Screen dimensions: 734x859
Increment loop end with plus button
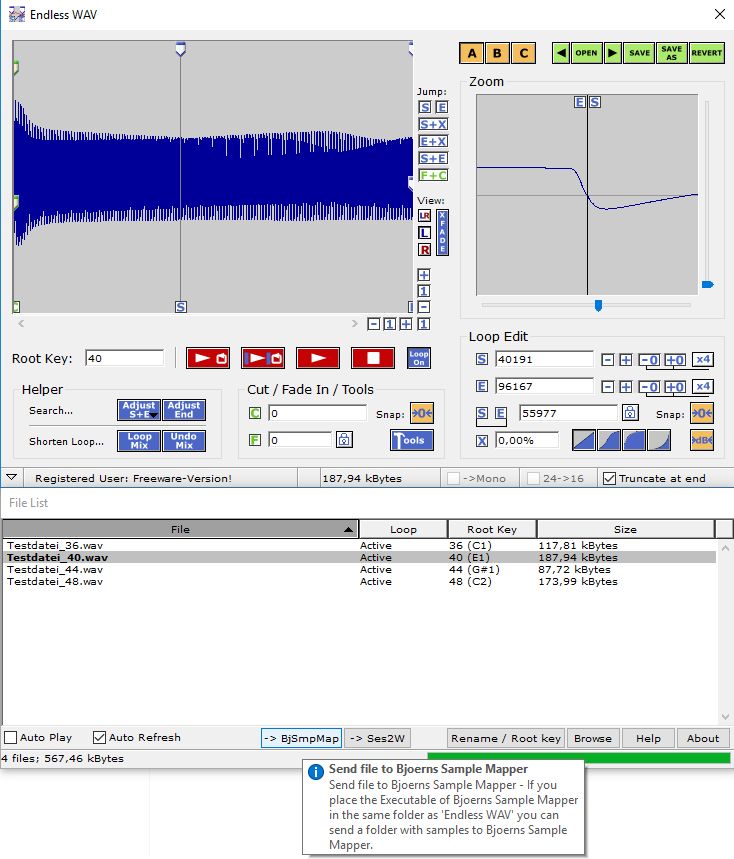(x=626, y=387)
